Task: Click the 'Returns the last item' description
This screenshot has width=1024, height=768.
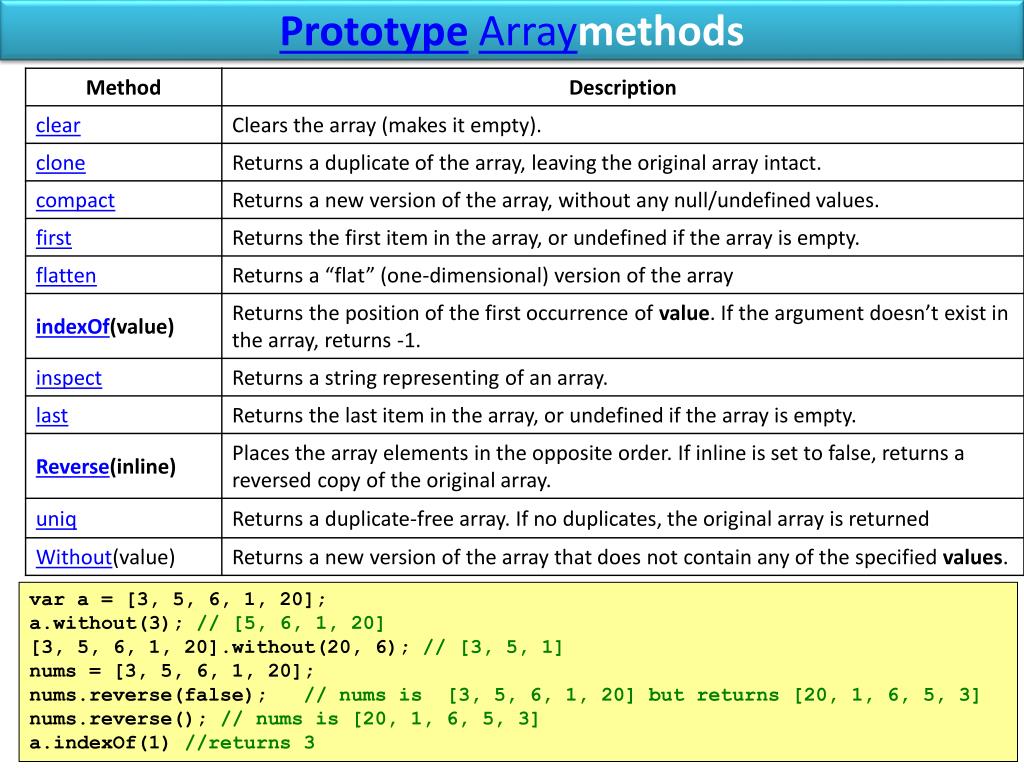Action: [544, 416]
